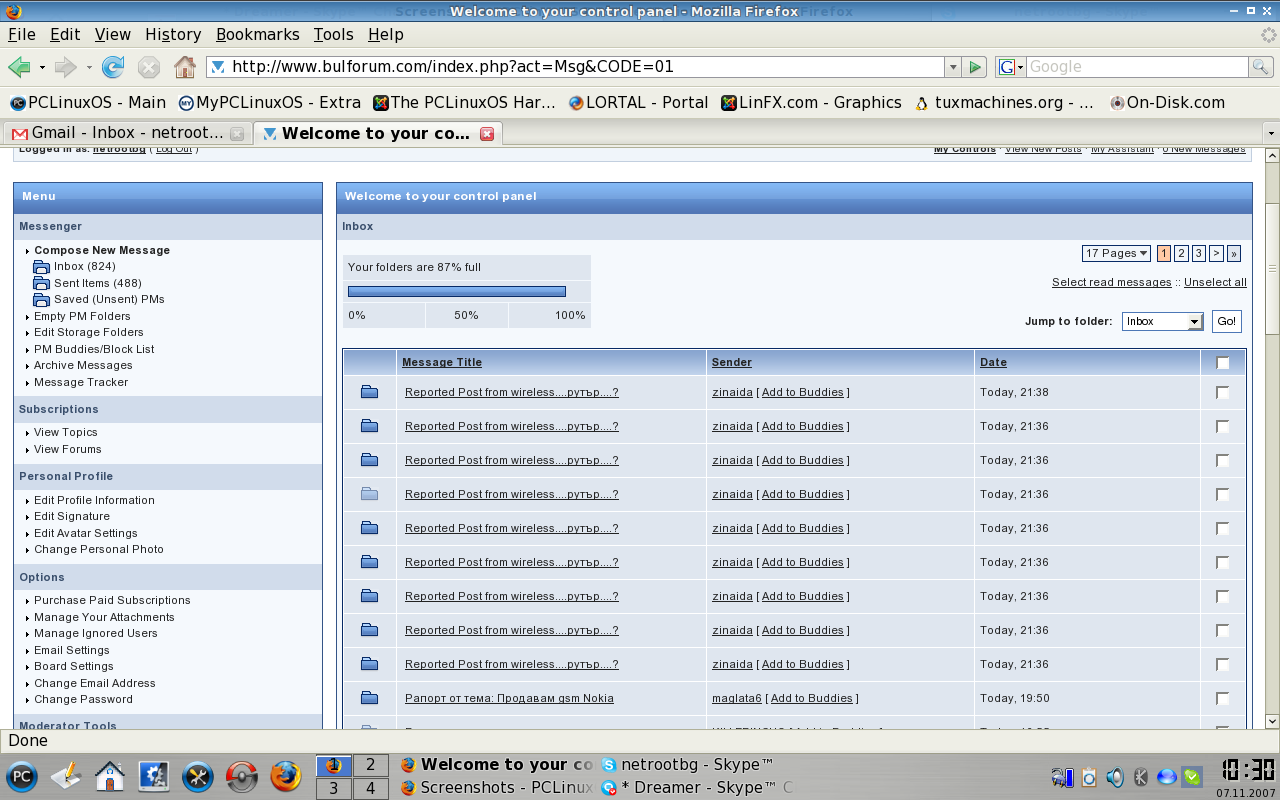Viewport: 1280px width, 800px height.
Task: Open the Help menu
Action: coord(386,34)
